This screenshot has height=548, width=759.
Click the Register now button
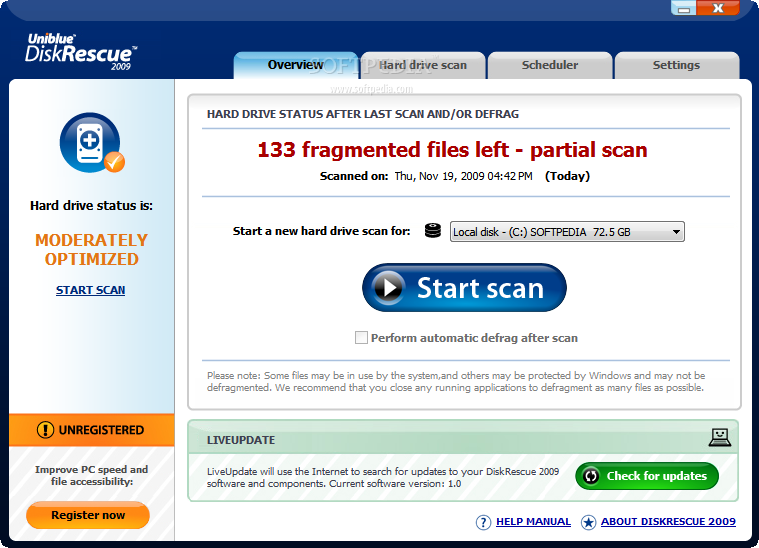[88, 515]
